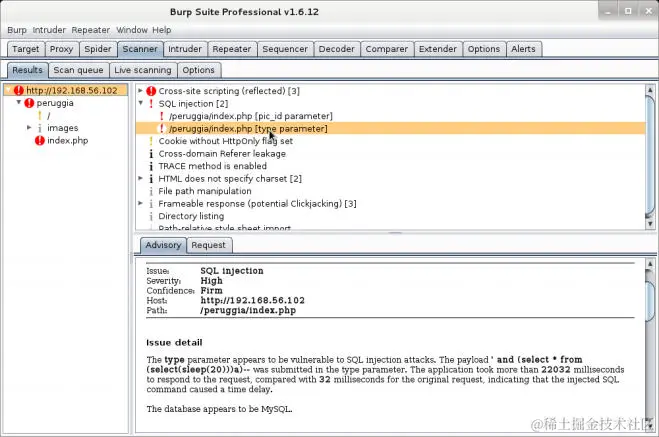Open the main Options tab next to Extender
659x437 pixels.
tap(484, 49)
